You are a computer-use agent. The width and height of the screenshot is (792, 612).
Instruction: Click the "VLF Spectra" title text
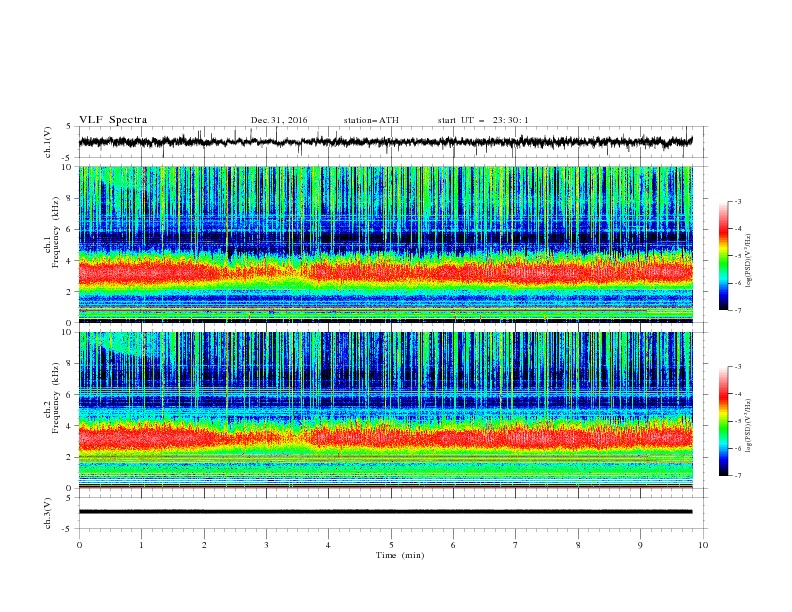click(113, 120)
